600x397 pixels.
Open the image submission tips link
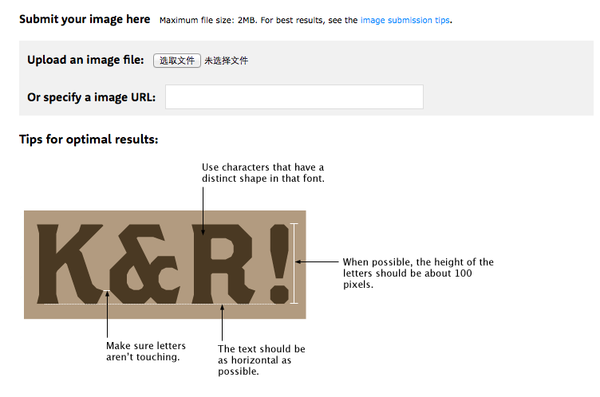point(405,20)
